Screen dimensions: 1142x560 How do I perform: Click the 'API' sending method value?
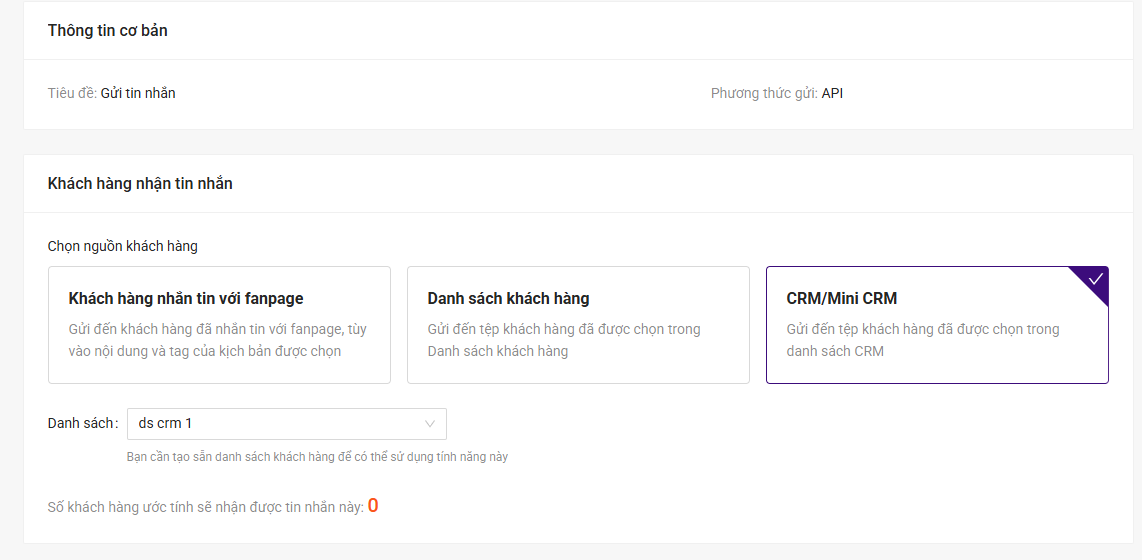pos(832,94)
